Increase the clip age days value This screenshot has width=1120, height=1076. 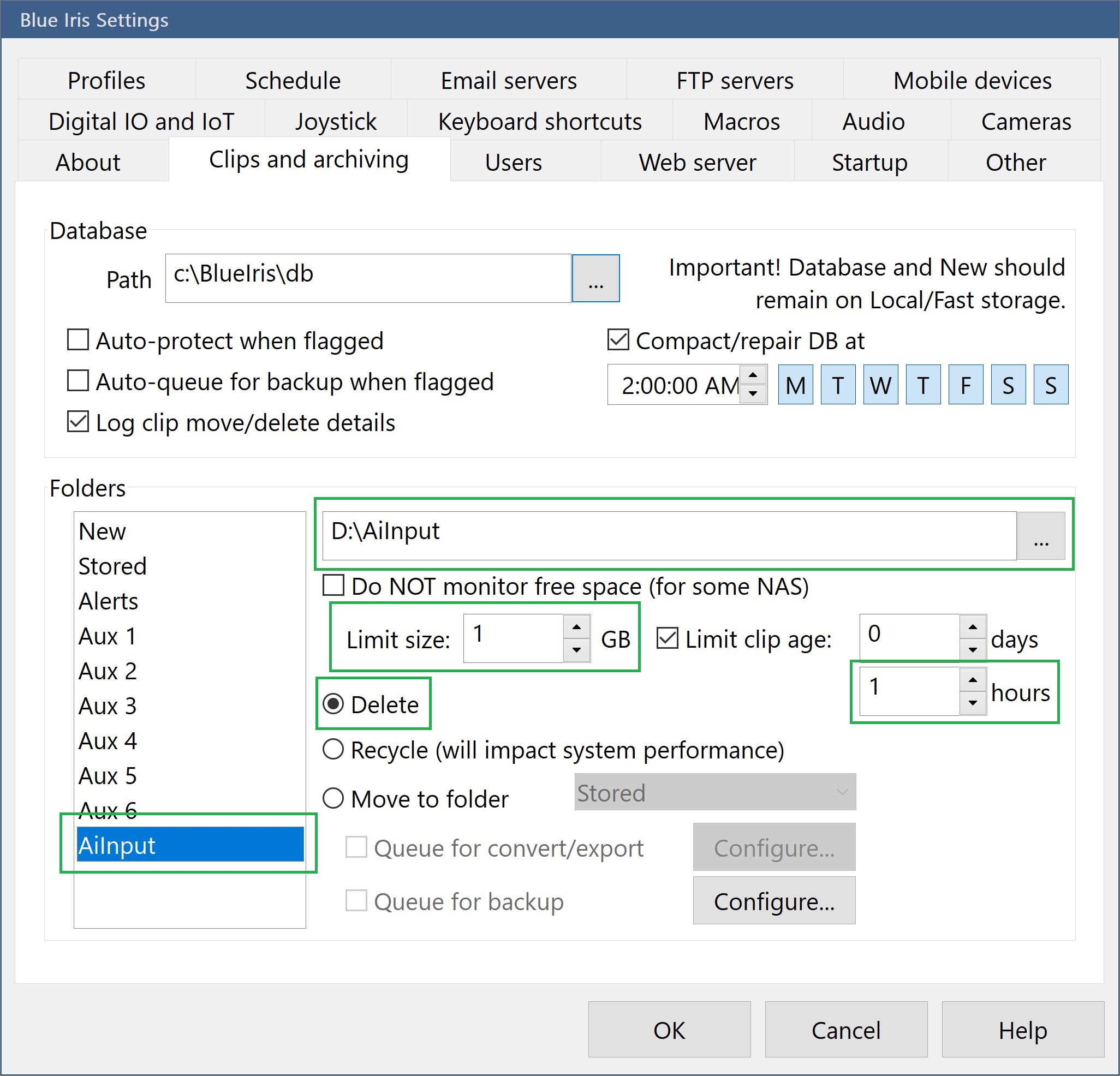pyautogui.click(x=973, y=627)
